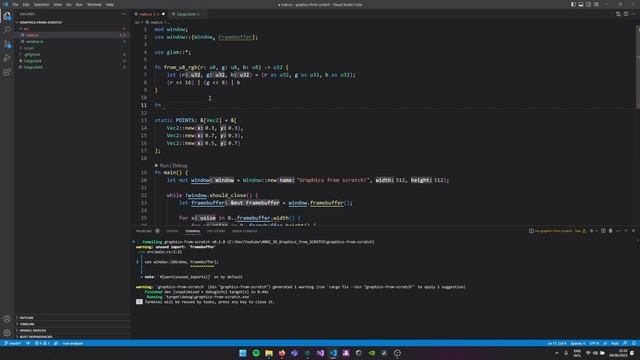640x360 pixels.
Task: Open the Explorer view in activity bar
Action: pos(7,16)
